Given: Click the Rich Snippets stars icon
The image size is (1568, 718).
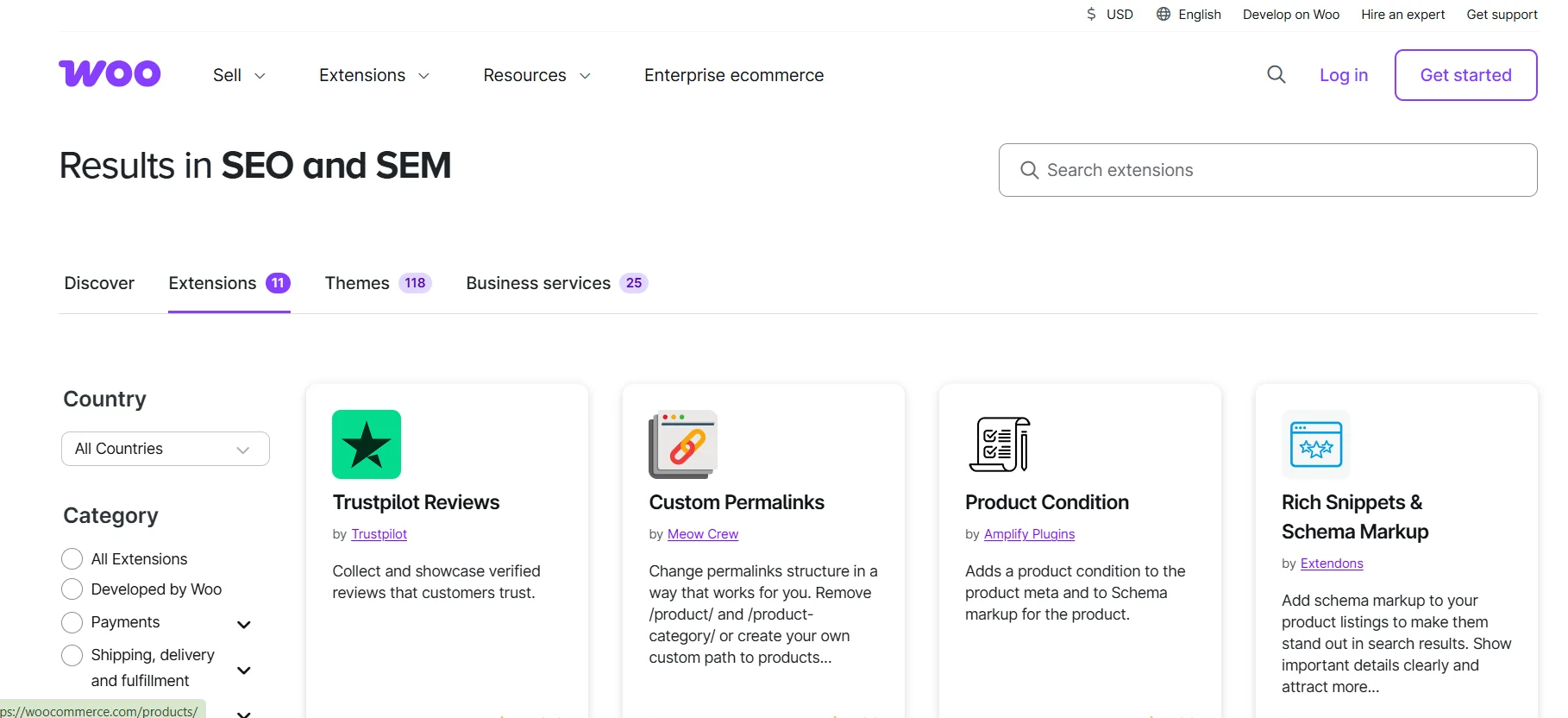Looking at the screenshot, I should point(1316,444).
